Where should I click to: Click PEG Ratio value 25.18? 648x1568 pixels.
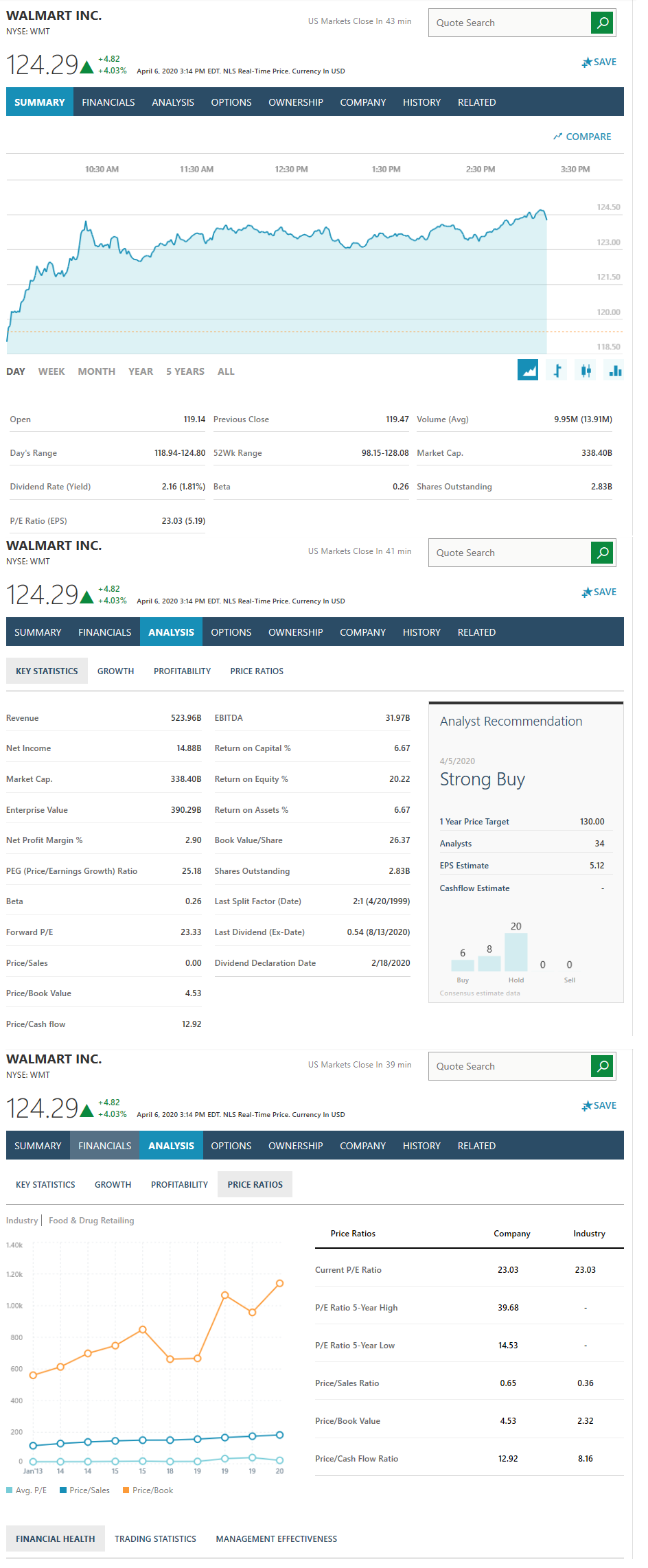pos(192,871)
